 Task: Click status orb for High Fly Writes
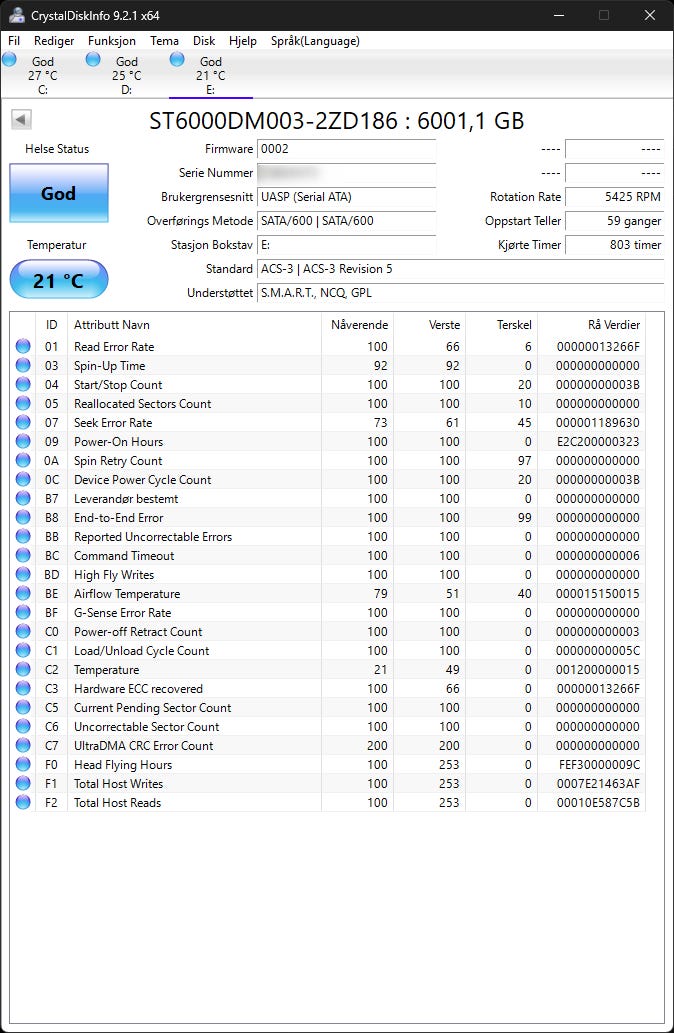23,574
